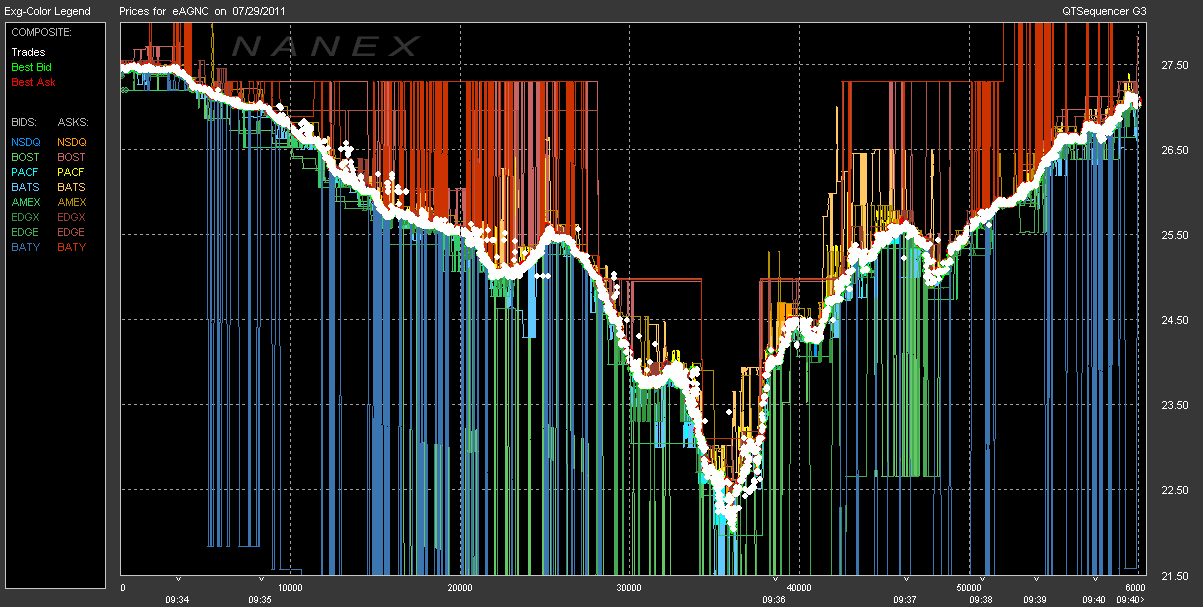Select the 09:37 time axis marker
Viewport: 1203px width, 607px height.
click(x=905, y=600)
